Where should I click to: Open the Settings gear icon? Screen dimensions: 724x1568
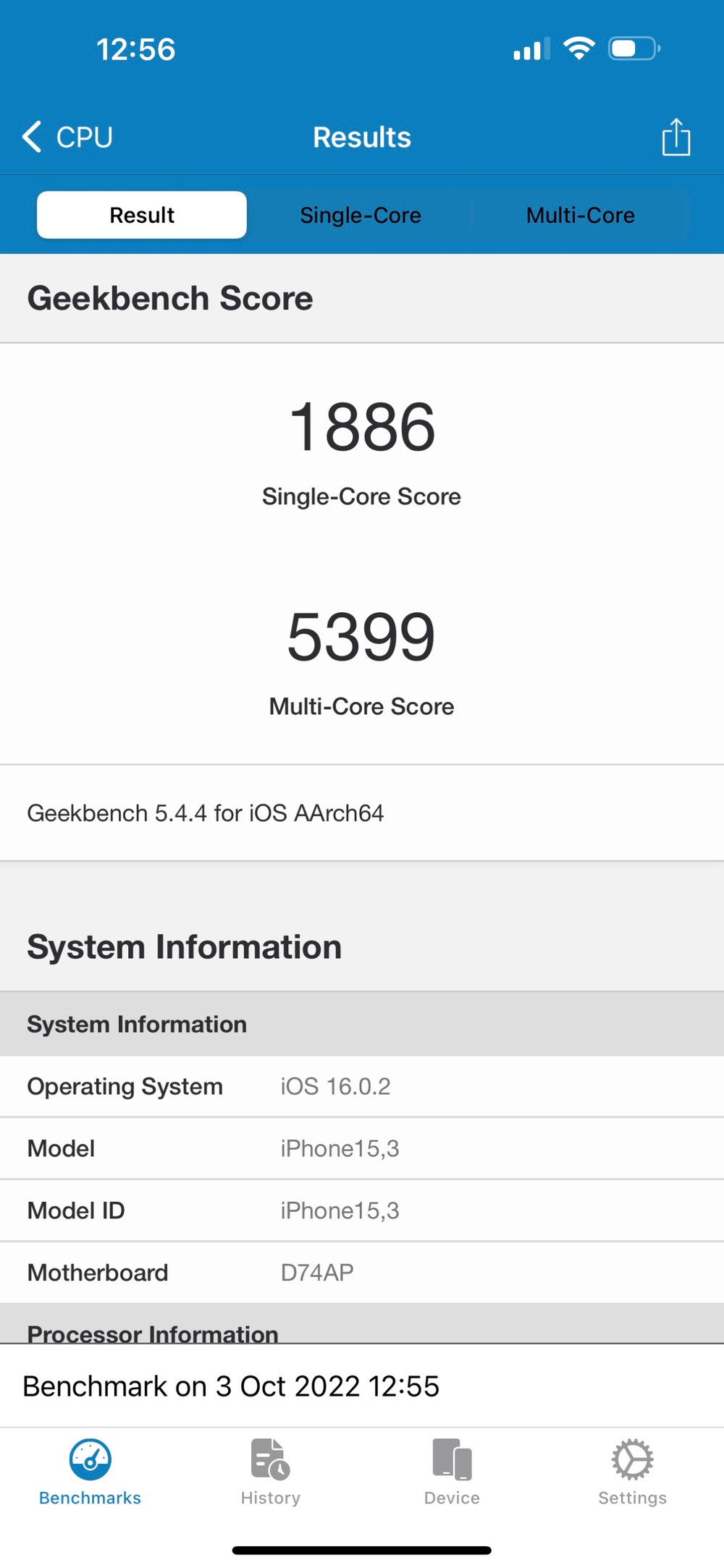632,1459
